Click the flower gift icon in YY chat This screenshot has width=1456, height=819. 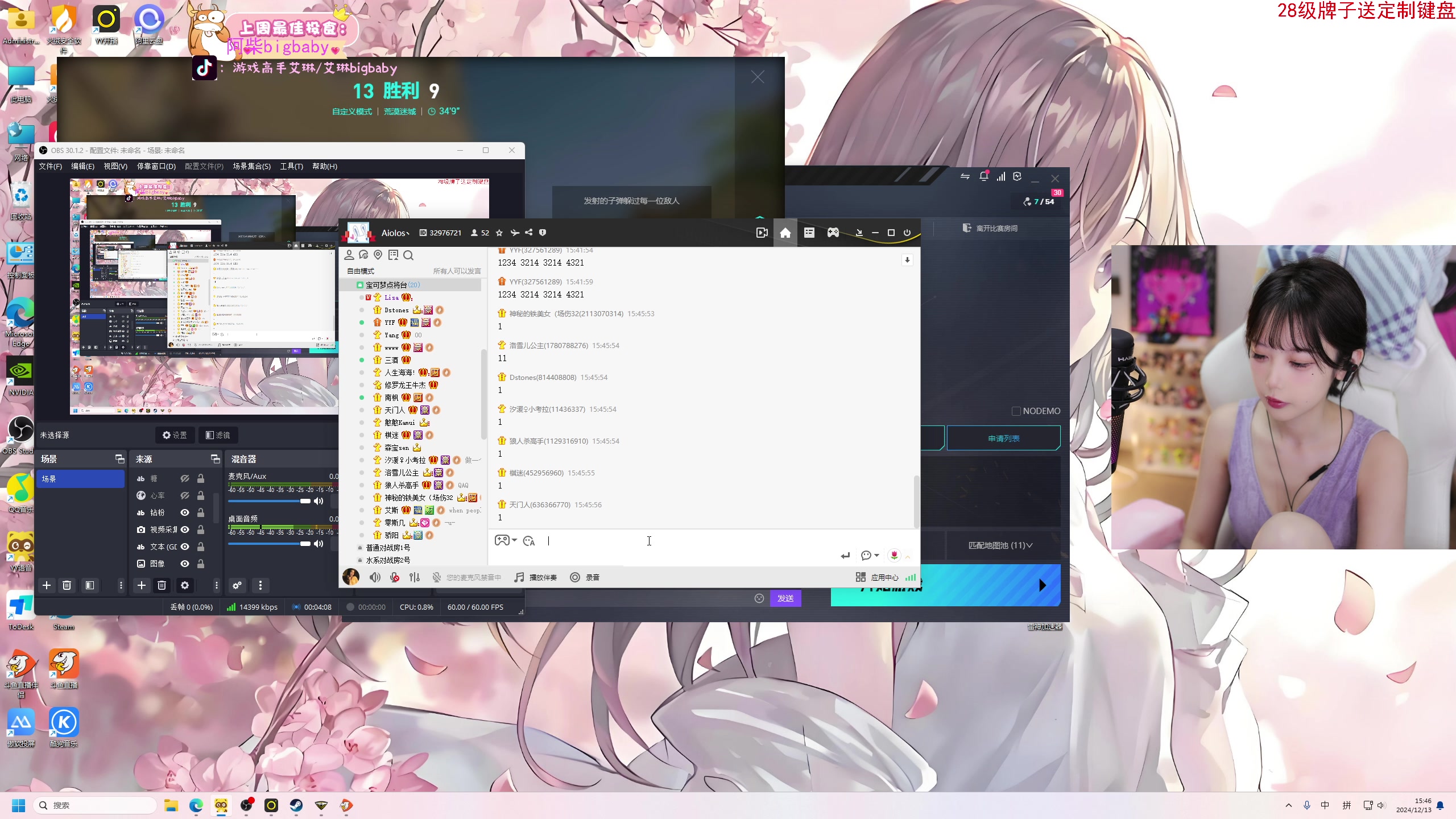pyautogui.click(x=894, y=555)
